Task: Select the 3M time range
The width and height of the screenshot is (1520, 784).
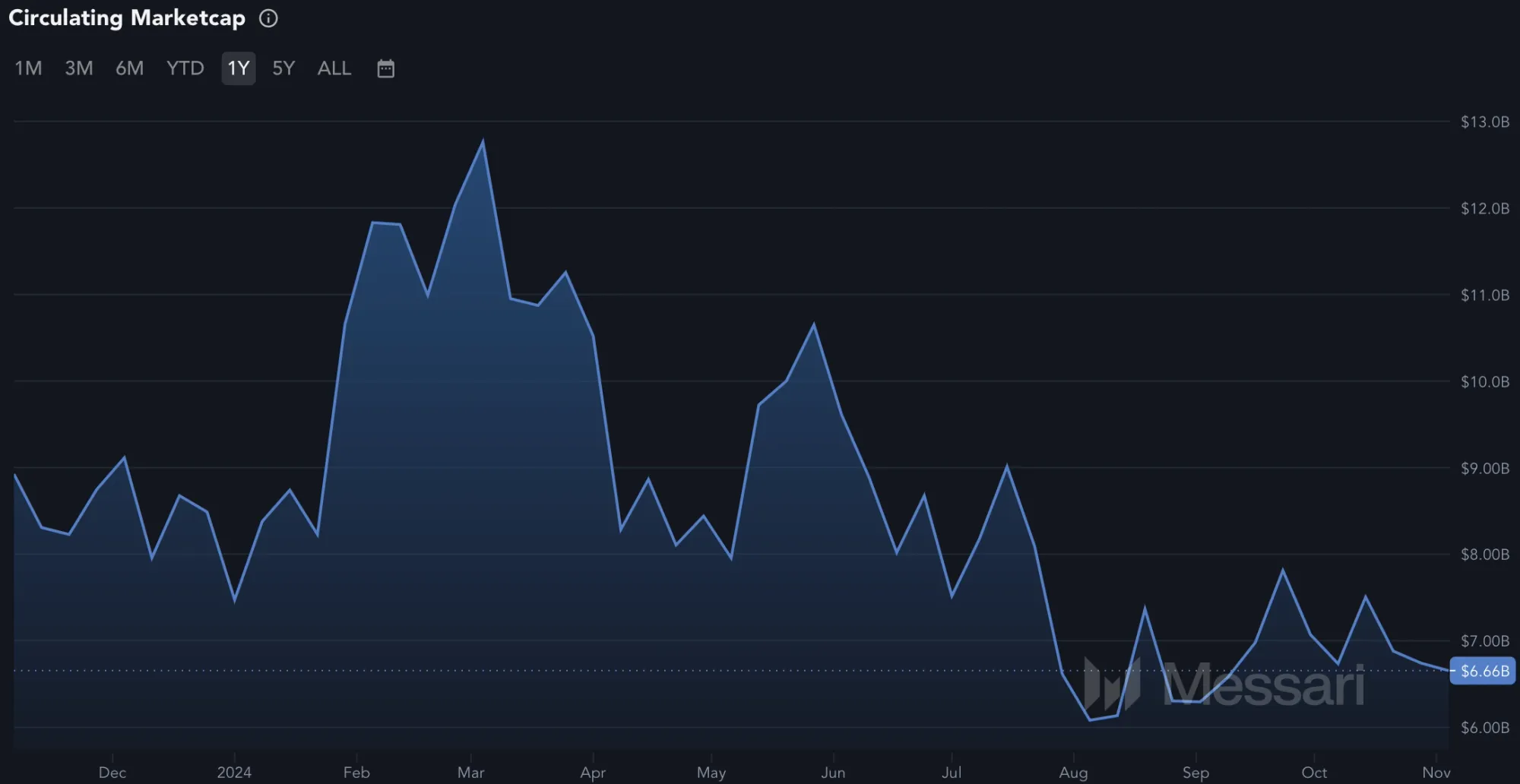Action: 79,68
